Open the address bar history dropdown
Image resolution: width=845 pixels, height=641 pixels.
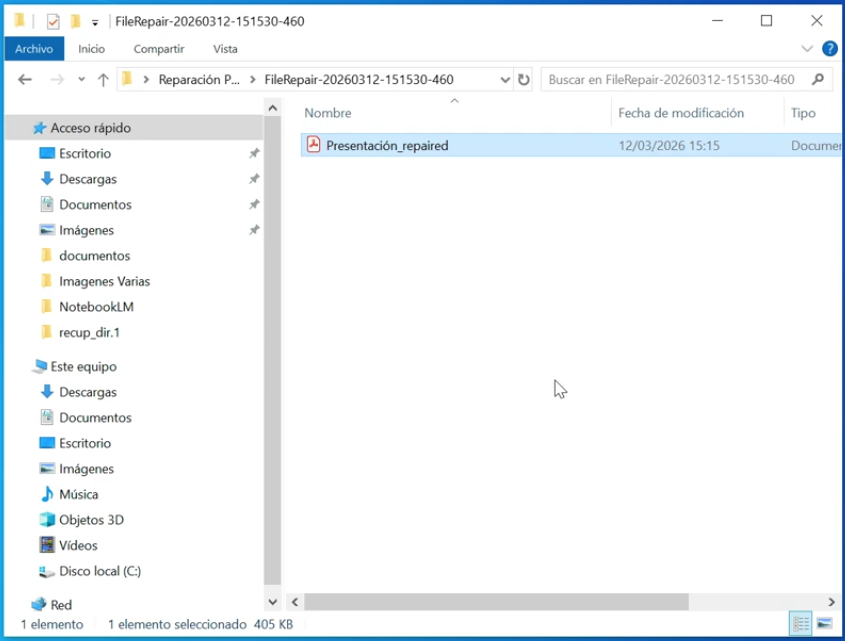click(504, 80)
